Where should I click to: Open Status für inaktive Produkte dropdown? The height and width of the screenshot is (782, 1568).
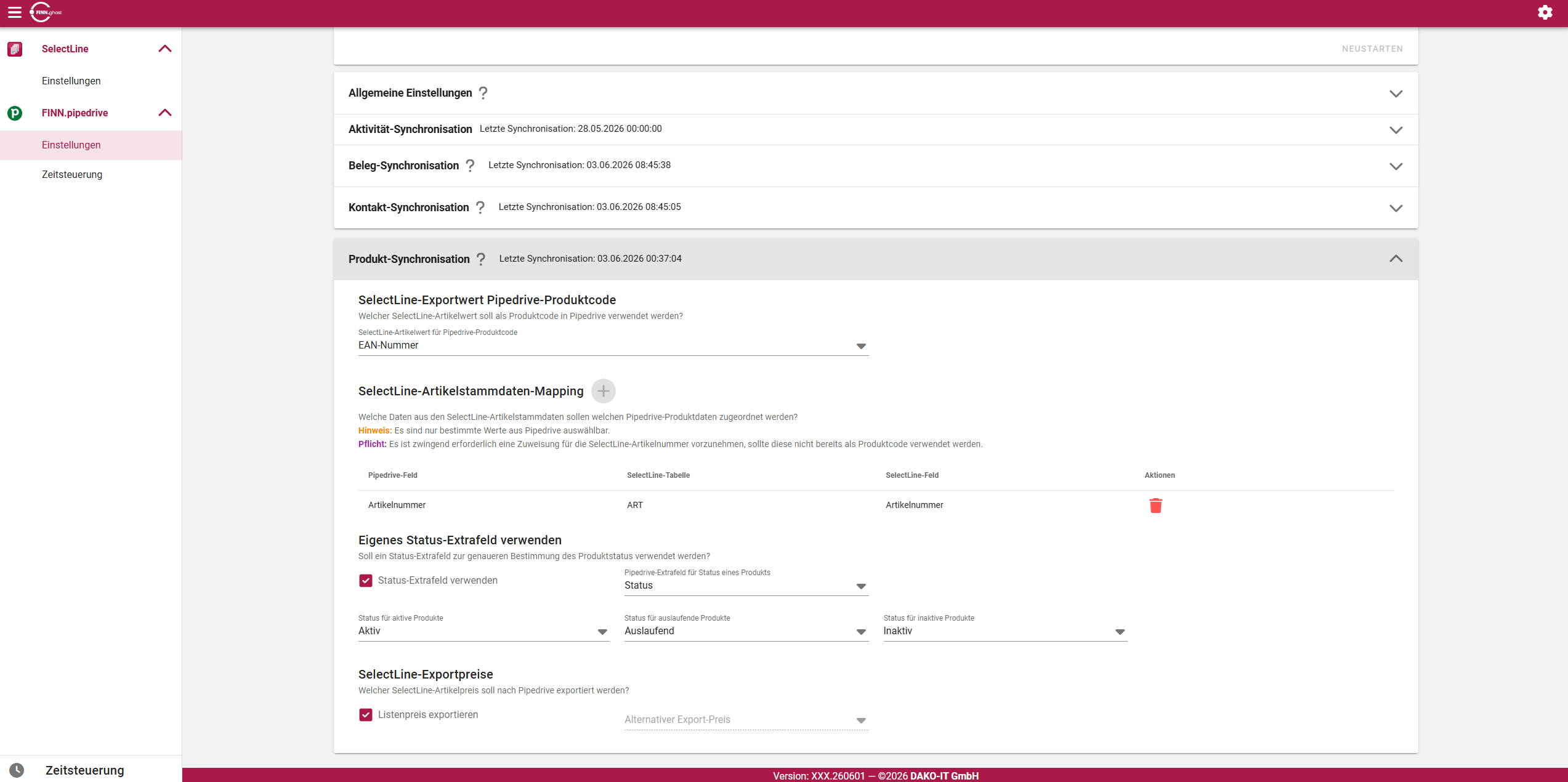tap(1005, 631)
